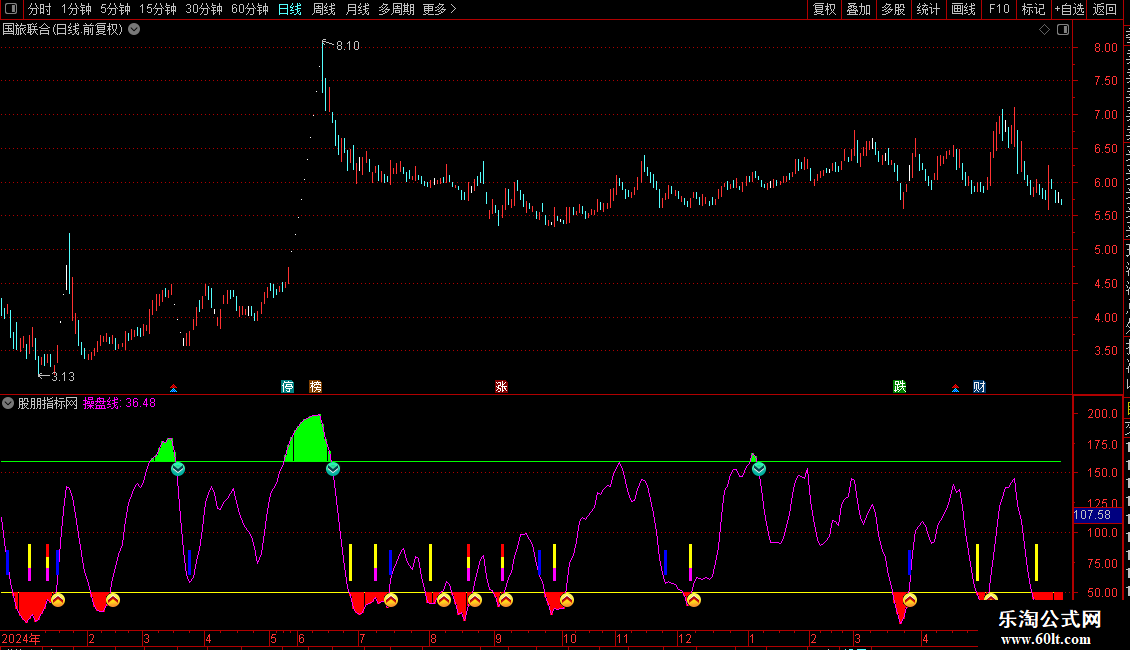Click the 标记 mark button
Viewport: 1130px width, 650px height.
coord(1033,9)
